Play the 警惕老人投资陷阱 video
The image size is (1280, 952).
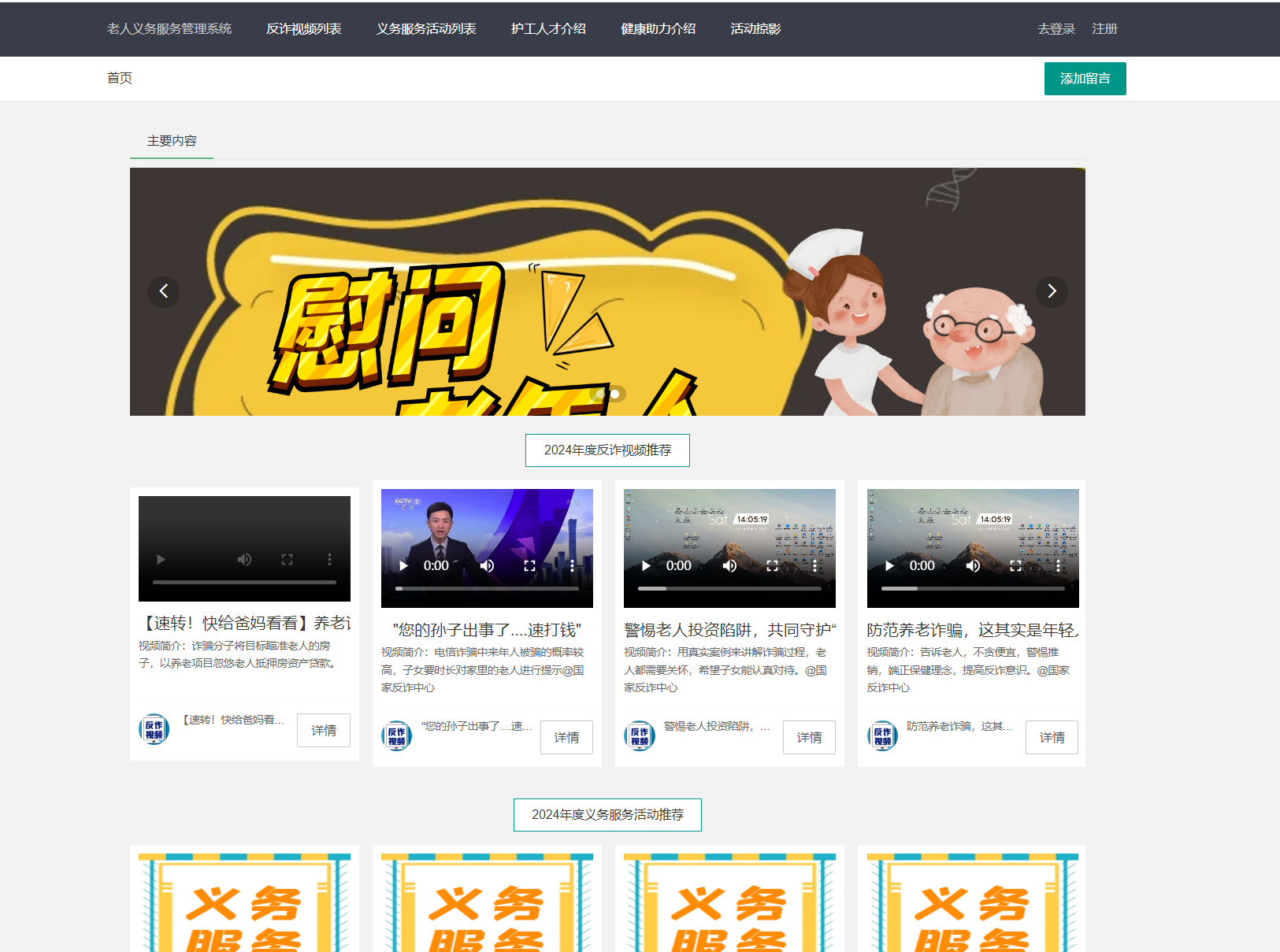(646, 565)
